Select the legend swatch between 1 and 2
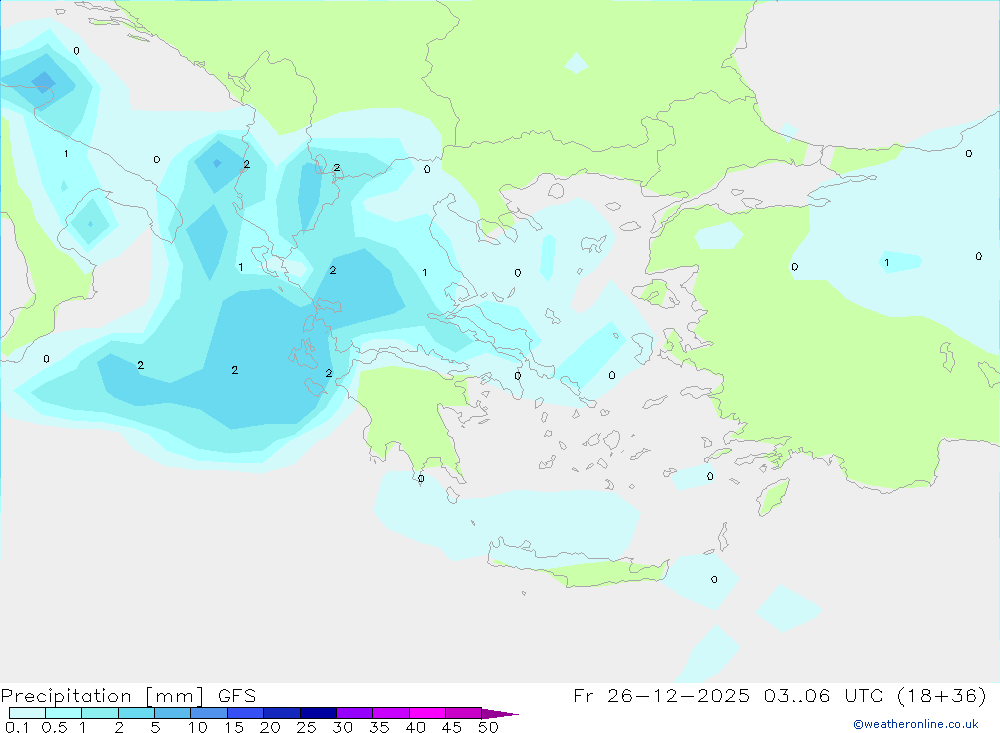1000x733 pixels. coord(99,713)
